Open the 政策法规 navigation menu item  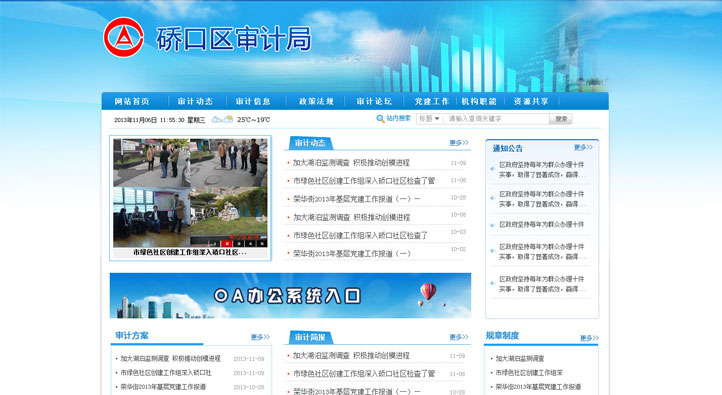click(316, 101)
